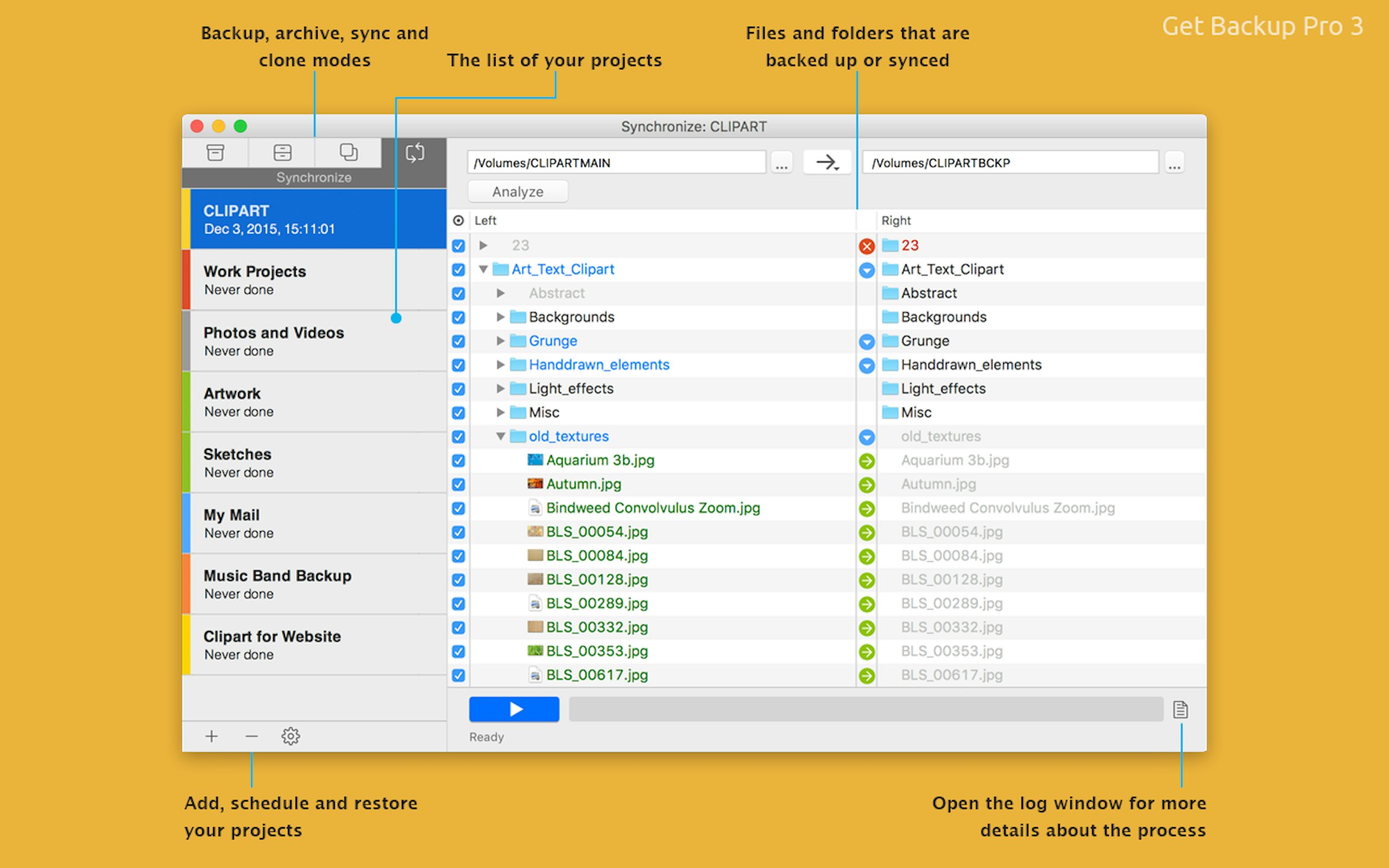Switch to Backup mode
The width and height of the screenshot is (1389, 868).
215,152
